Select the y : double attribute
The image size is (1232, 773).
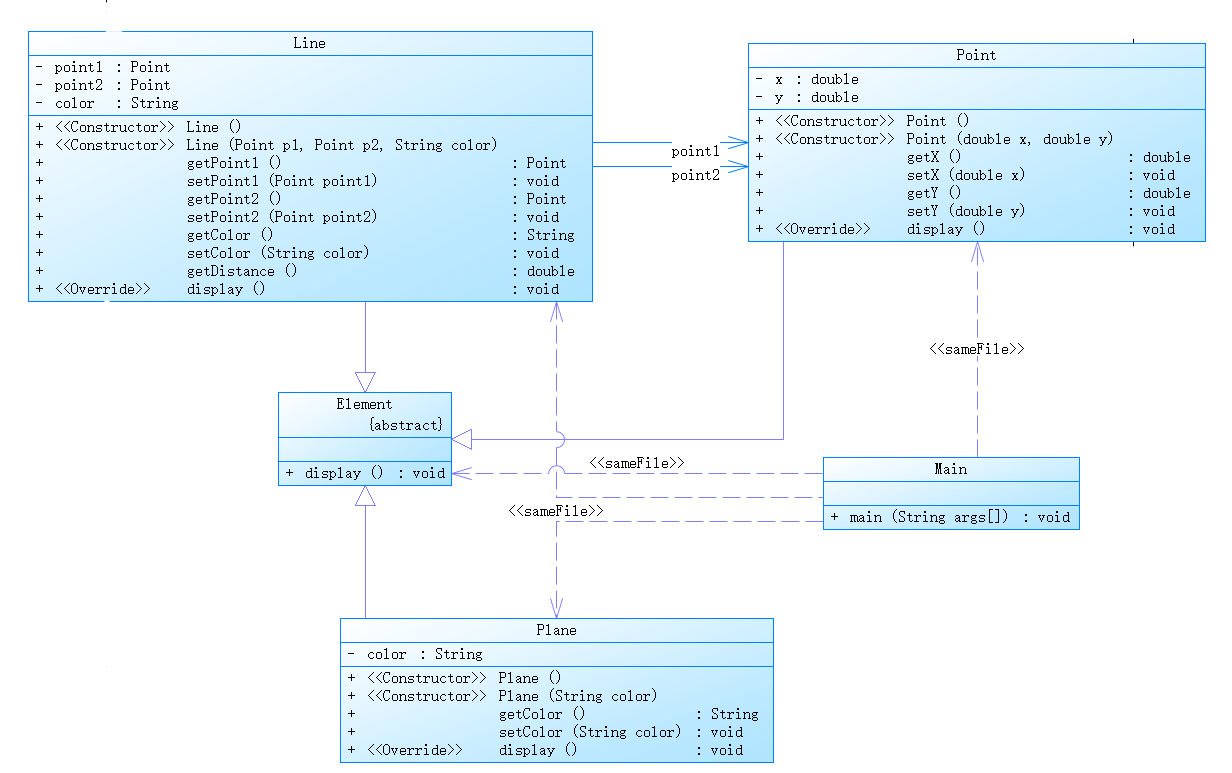[x=807, y=97]
